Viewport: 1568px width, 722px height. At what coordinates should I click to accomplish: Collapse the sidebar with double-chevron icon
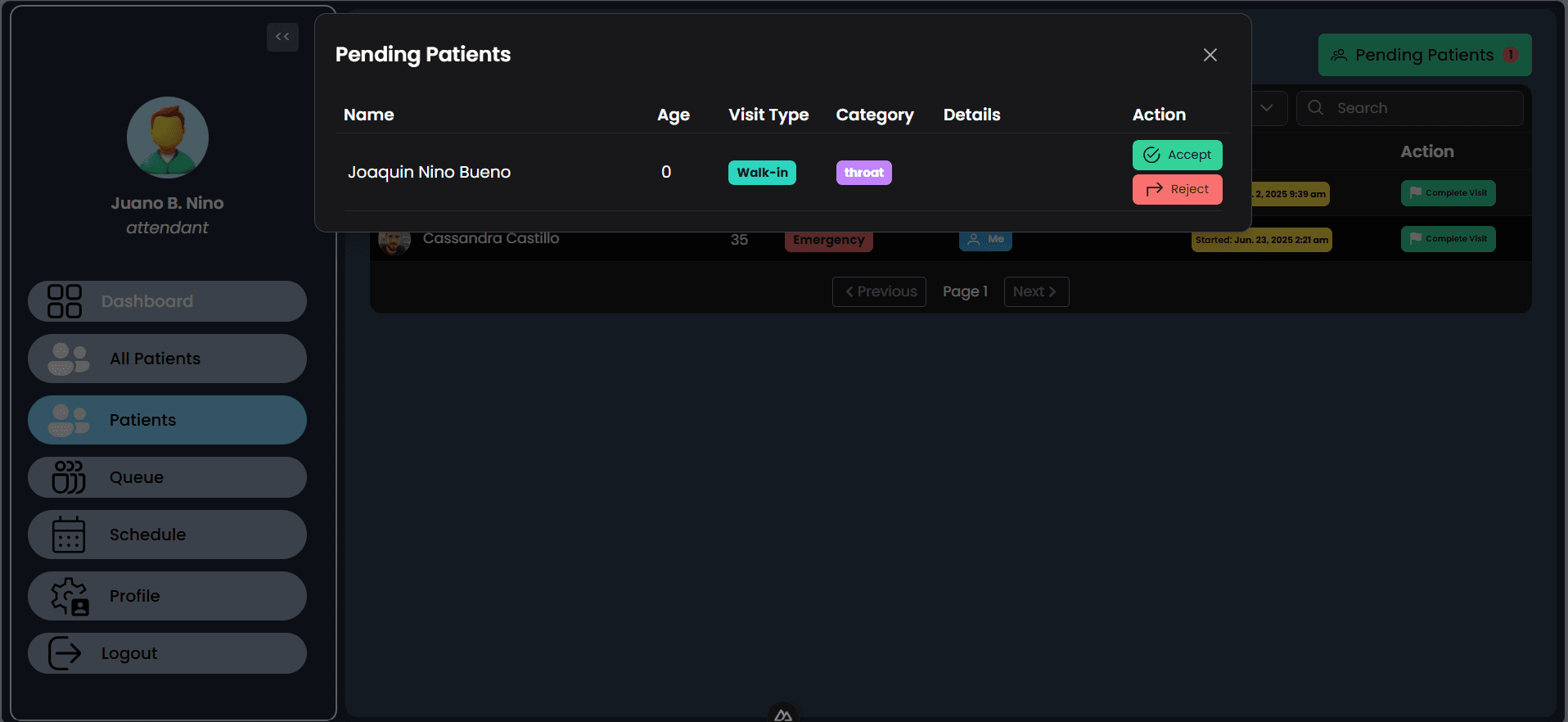[x=282, y=37]
